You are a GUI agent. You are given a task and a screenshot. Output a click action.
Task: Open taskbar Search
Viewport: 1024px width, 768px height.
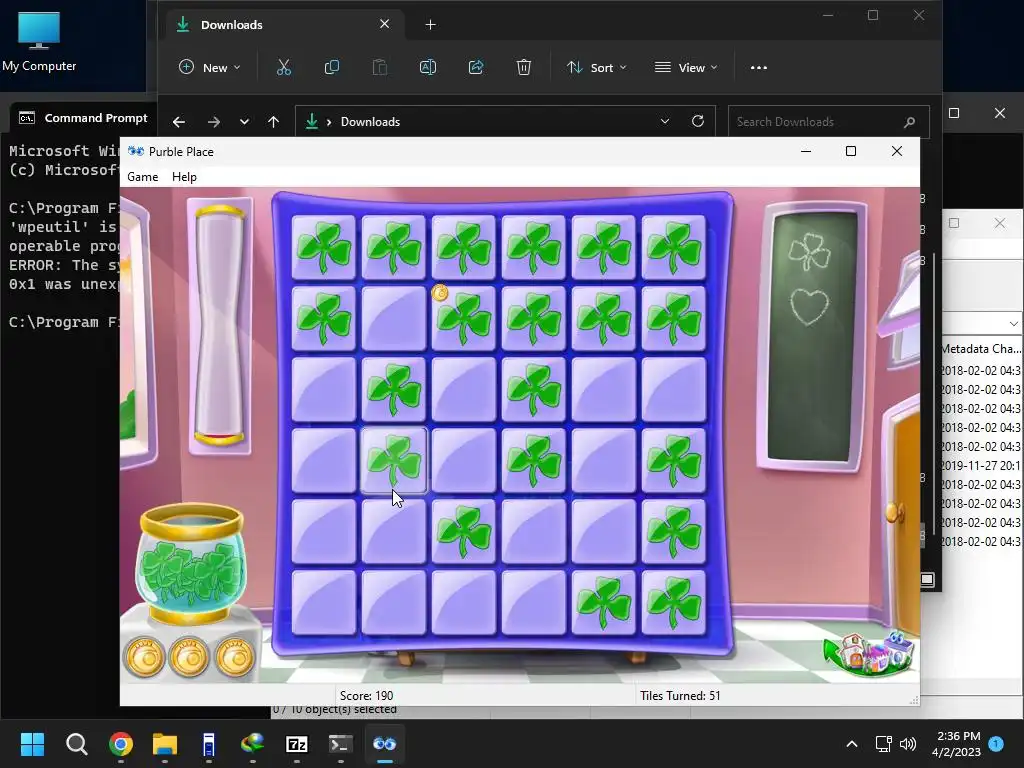(x=76, y=744)
